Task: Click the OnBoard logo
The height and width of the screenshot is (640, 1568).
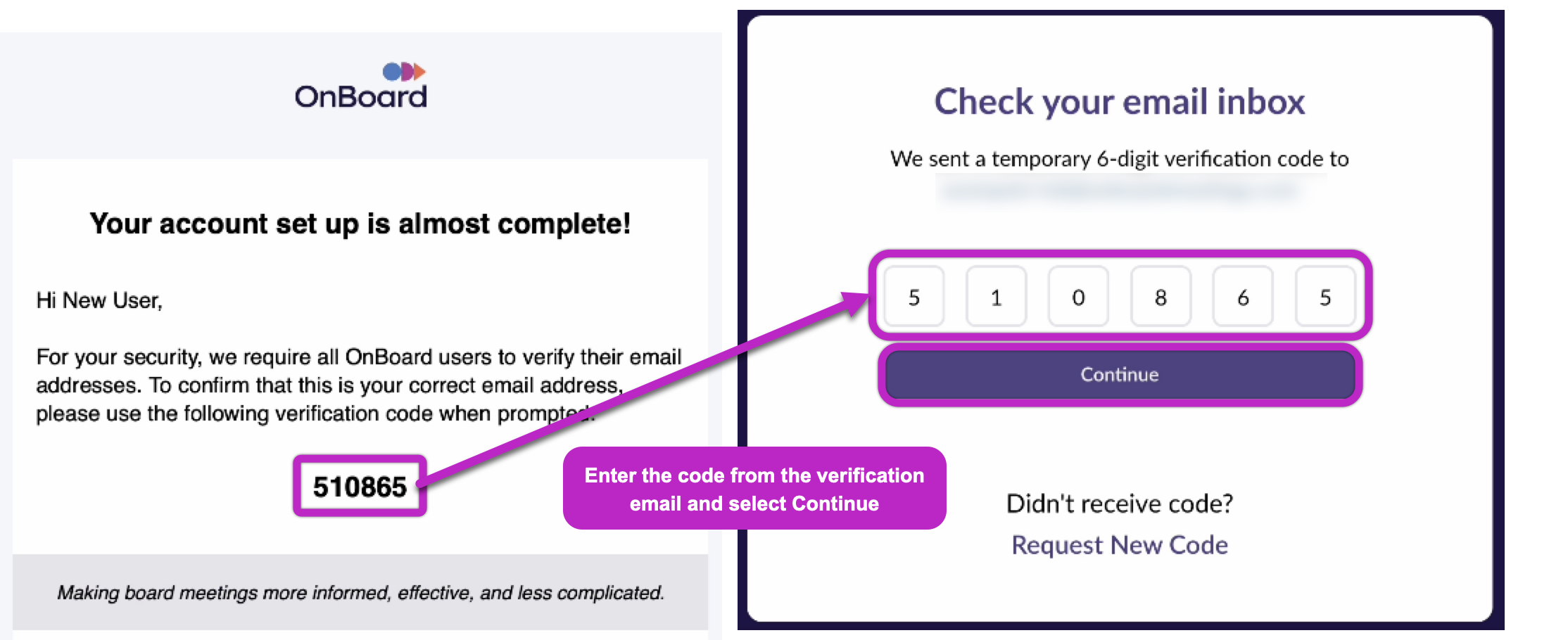Action: click(x=360, y=83)
